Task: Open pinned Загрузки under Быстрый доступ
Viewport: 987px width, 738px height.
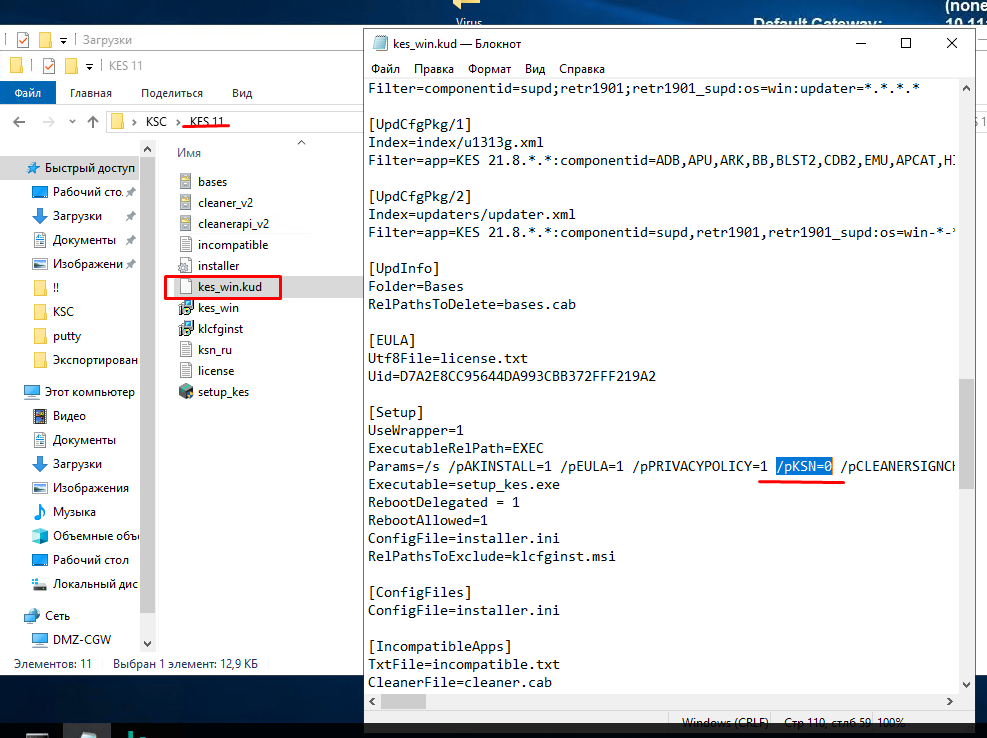Action: point(77,216)
